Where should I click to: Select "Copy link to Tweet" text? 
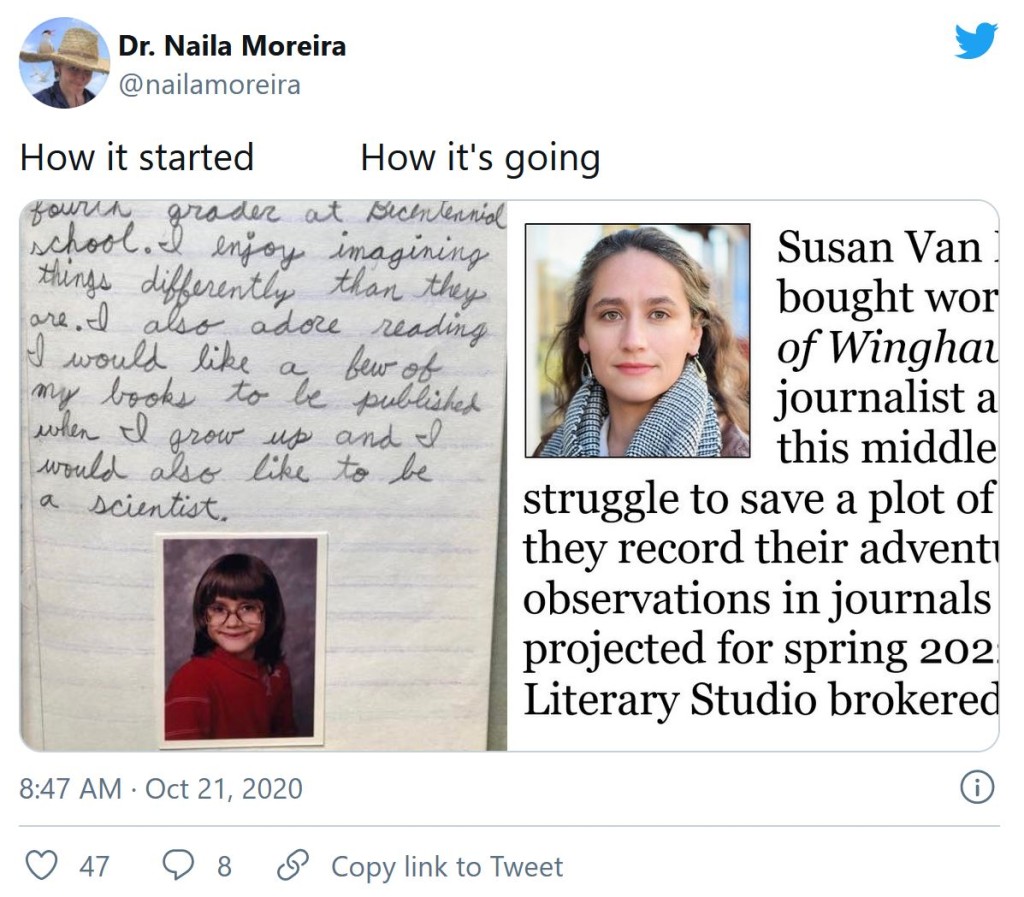tap(447, 866)
